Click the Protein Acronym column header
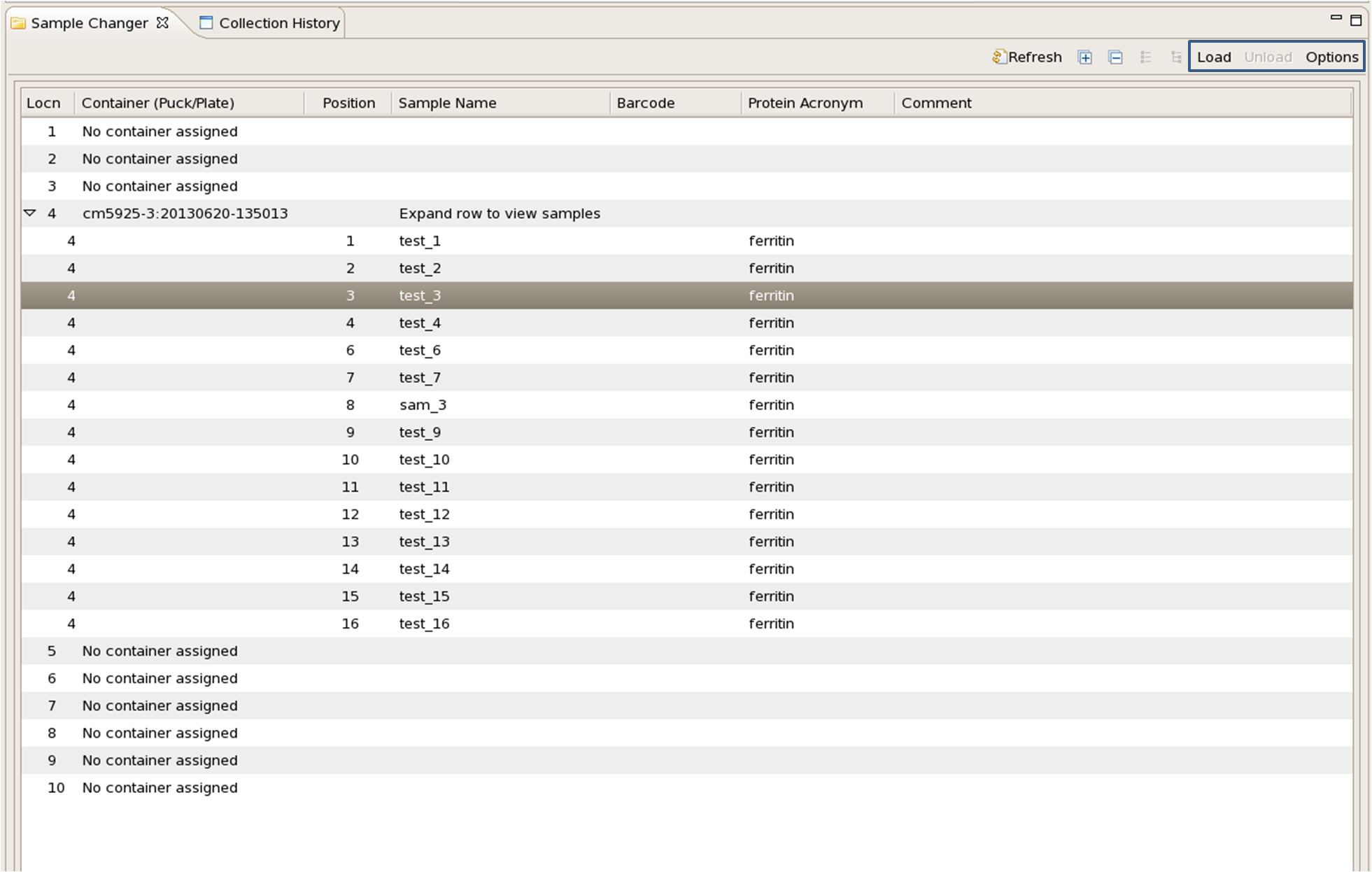1372x872 pixels. point(805,103)
